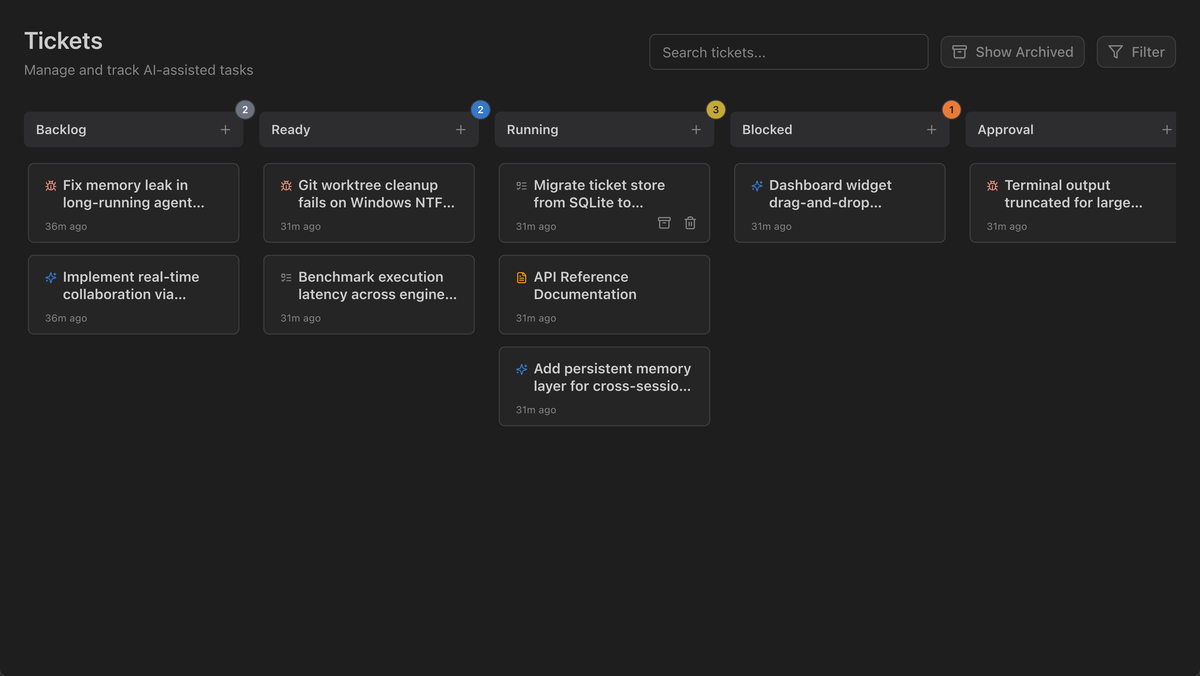Click the bug icon on Terminal output truncated card
Image resolution: width=1200 pixels, height=676 pixels.
[x=991, y=185]
